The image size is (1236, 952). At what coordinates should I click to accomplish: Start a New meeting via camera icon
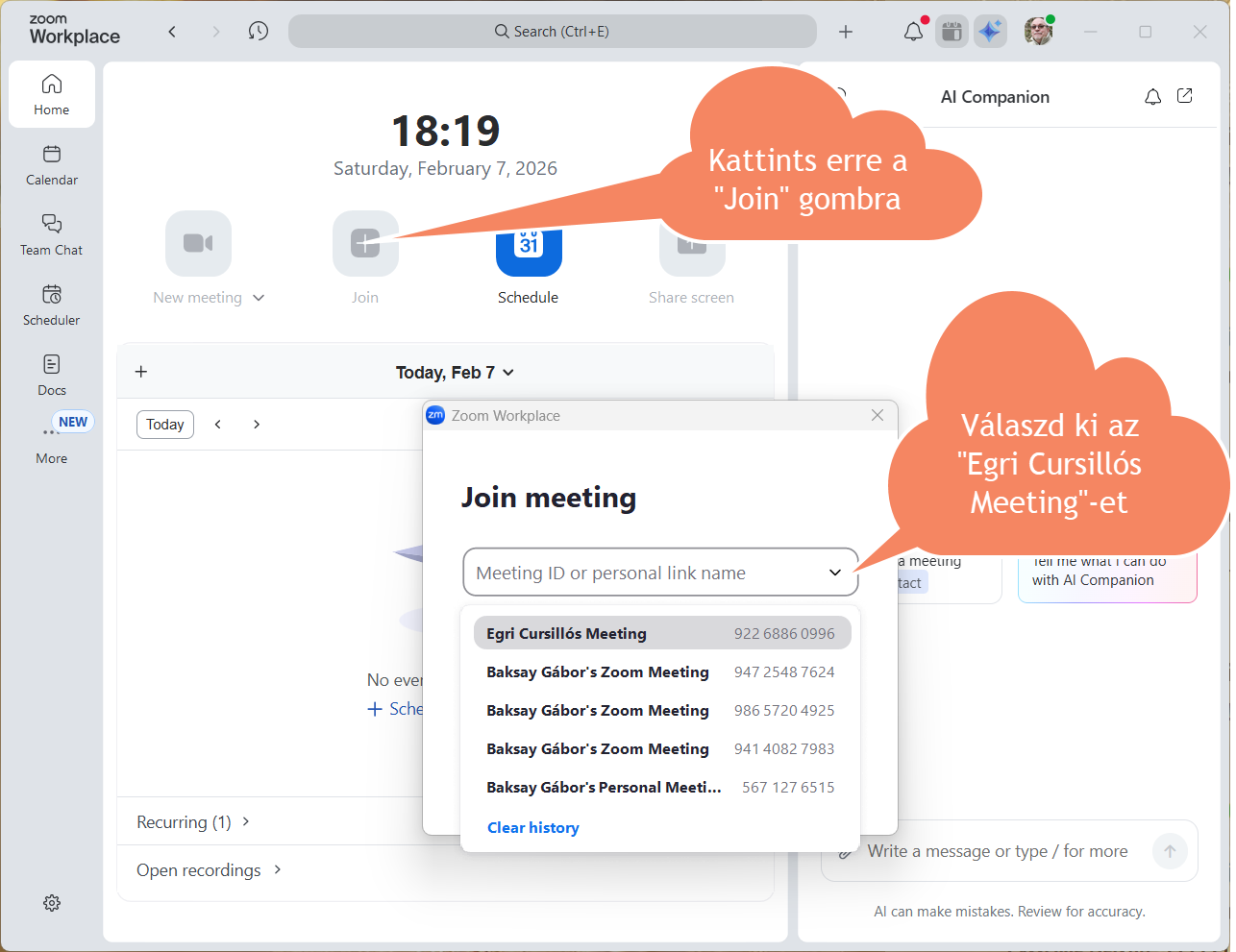pos(198,244)
